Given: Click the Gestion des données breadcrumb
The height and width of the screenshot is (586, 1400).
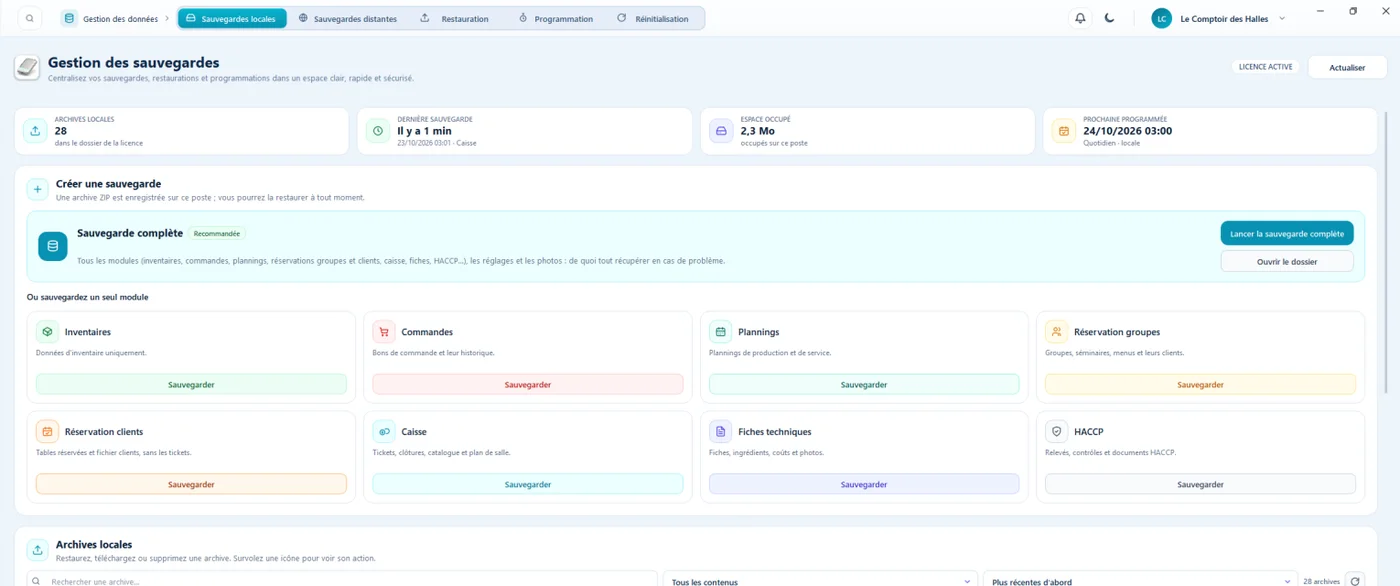Looking at the screenshot, I should point(110,18).
